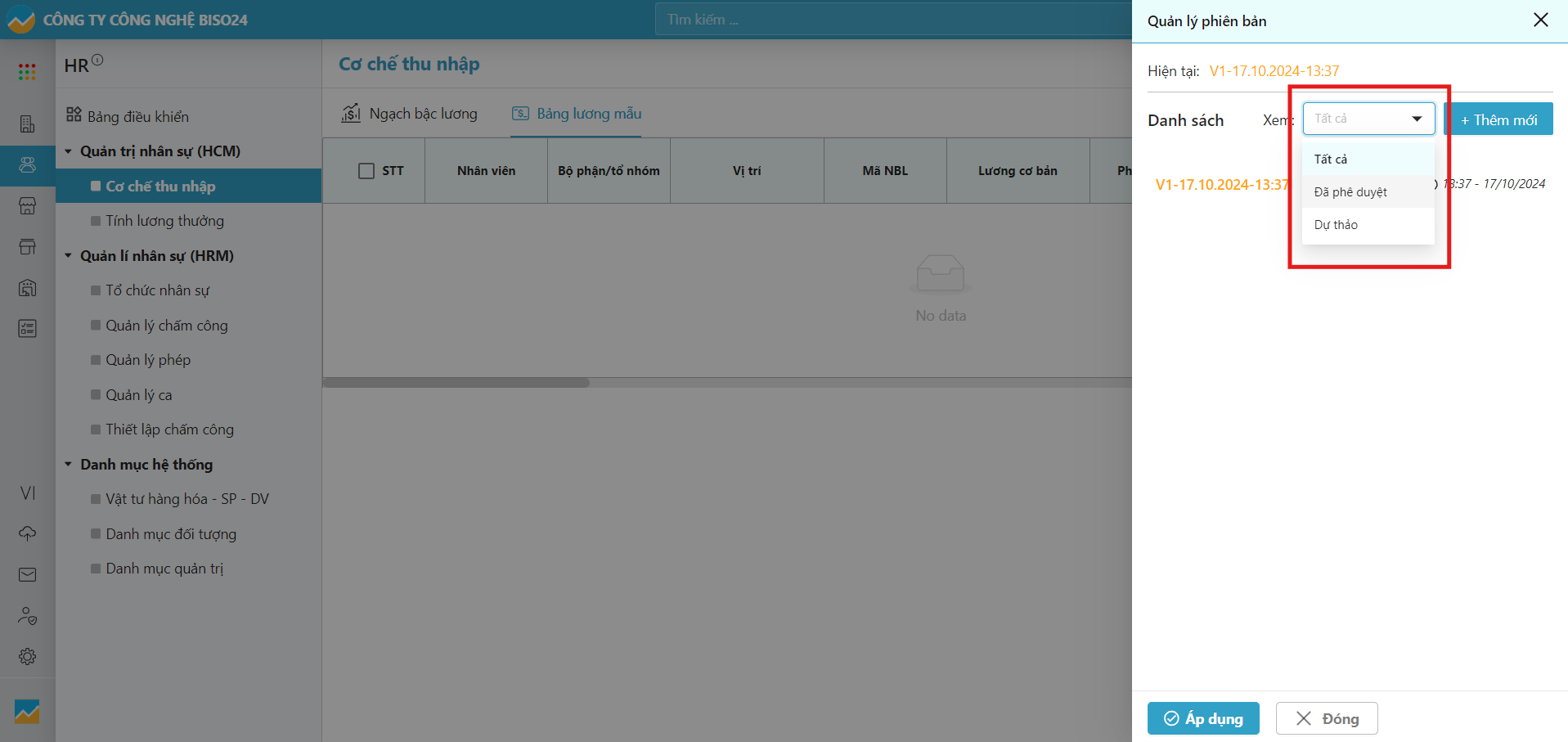This screenshot has width=1568, height=742.
Task: Toggle the STT select-all checkbox
Action: [366, 171]
